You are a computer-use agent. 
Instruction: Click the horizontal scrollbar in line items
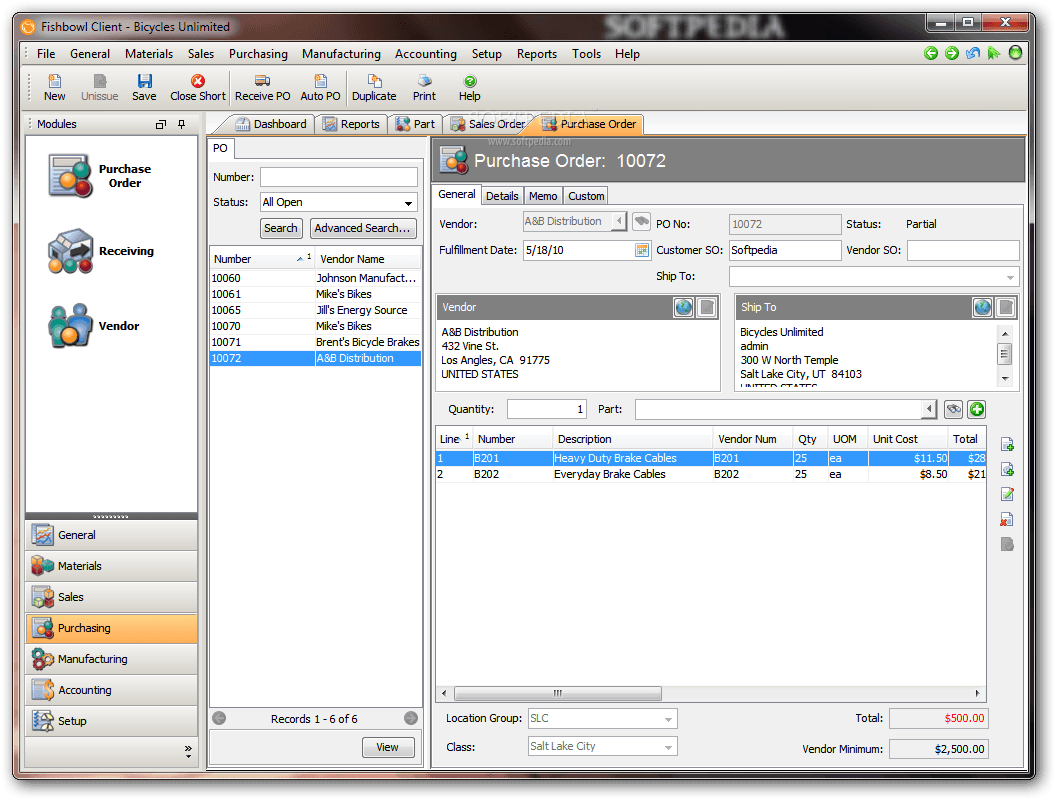tap(558, 693)
